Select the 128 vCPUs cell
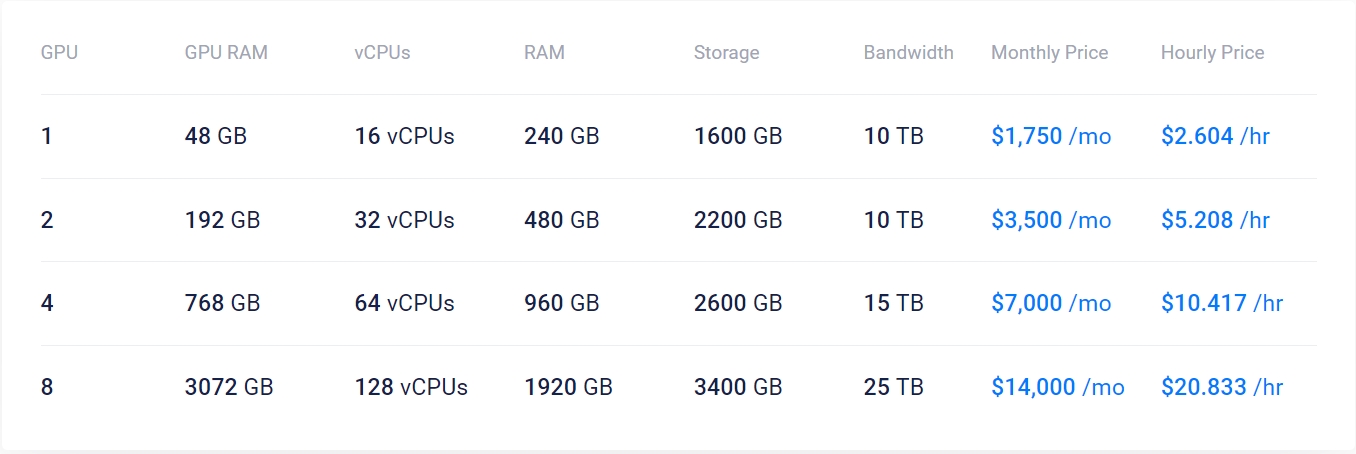Image resolution: width=1356 pixels, height=454 pixels. pyautogui.click(x=410, y=387)
